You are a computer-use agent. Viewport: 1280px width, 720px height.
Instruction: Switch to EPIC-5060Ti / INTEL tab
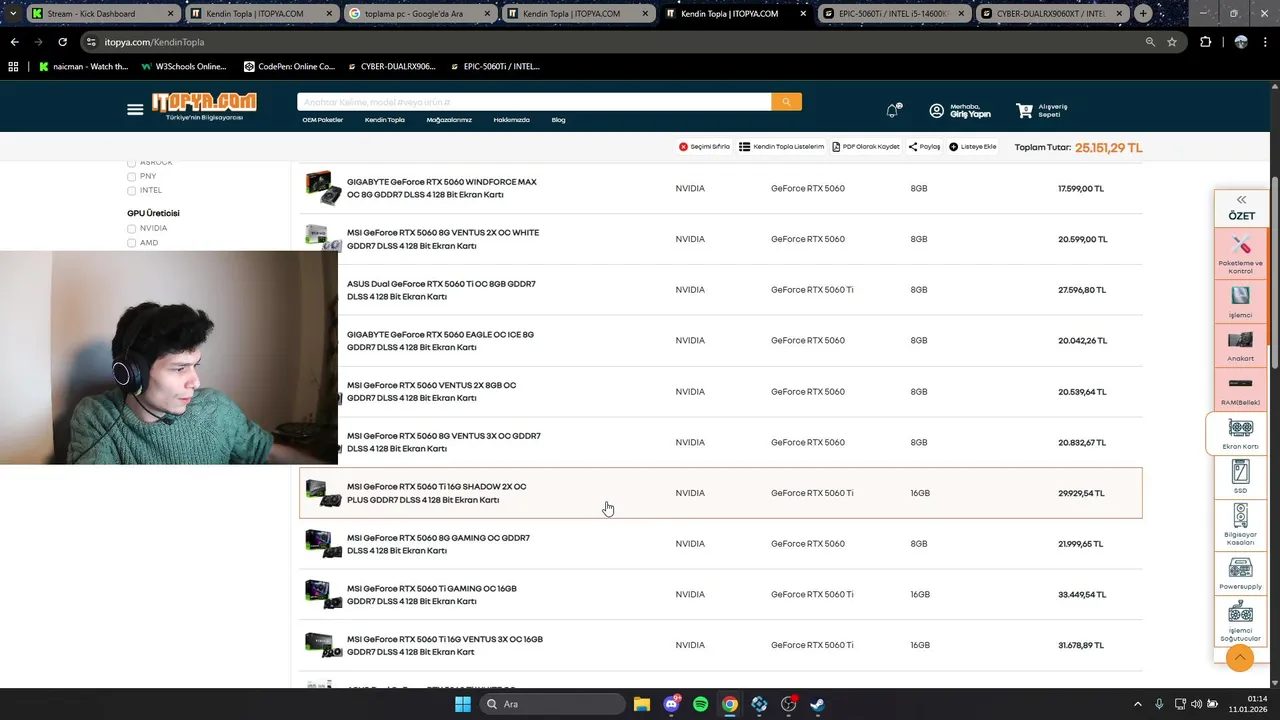893,14
